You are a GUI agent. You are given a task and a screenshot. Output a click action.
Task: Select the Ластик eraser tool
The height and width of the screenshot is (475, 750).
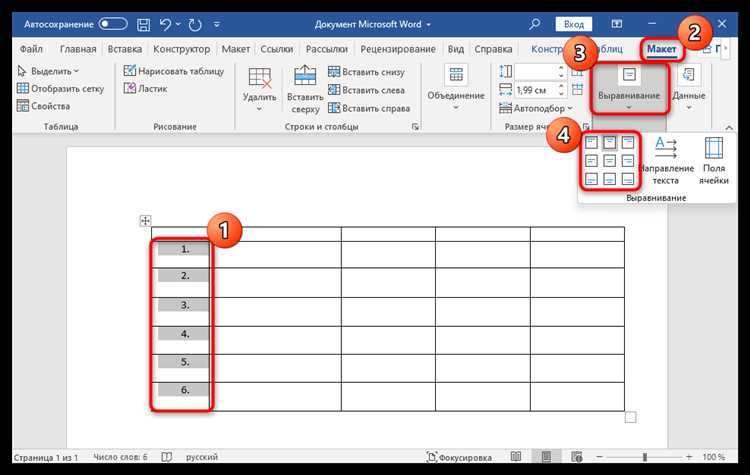point(145,88)
